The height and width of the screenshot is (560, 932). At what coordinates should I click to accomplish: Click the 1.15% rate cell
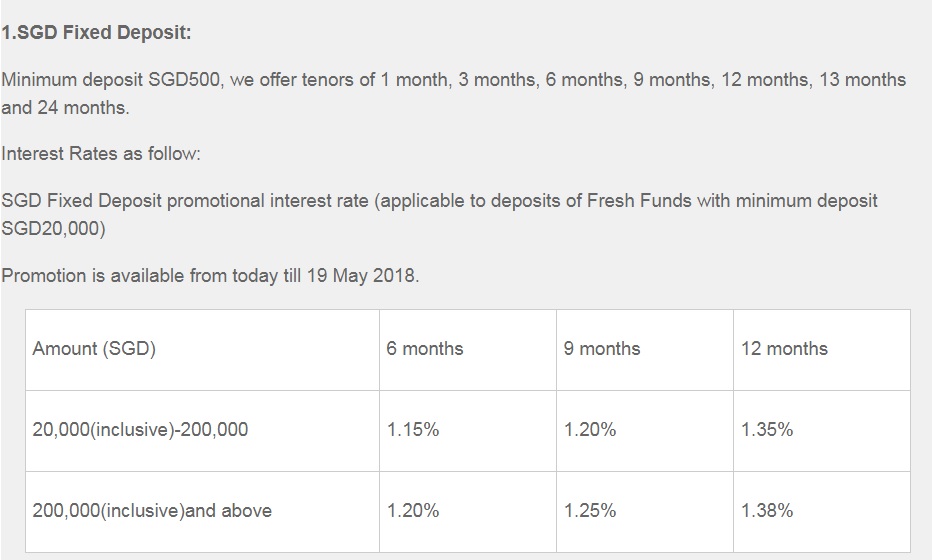(x=413, y=430)
